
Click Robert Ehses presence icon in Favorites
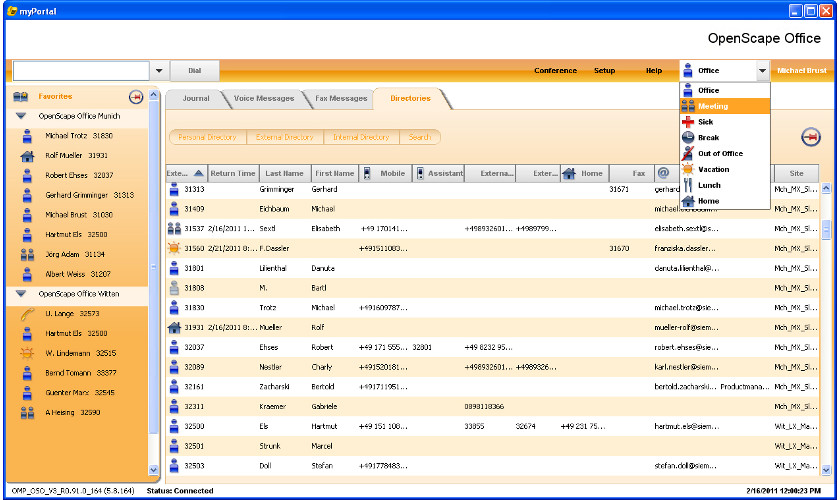coord(27,175)
